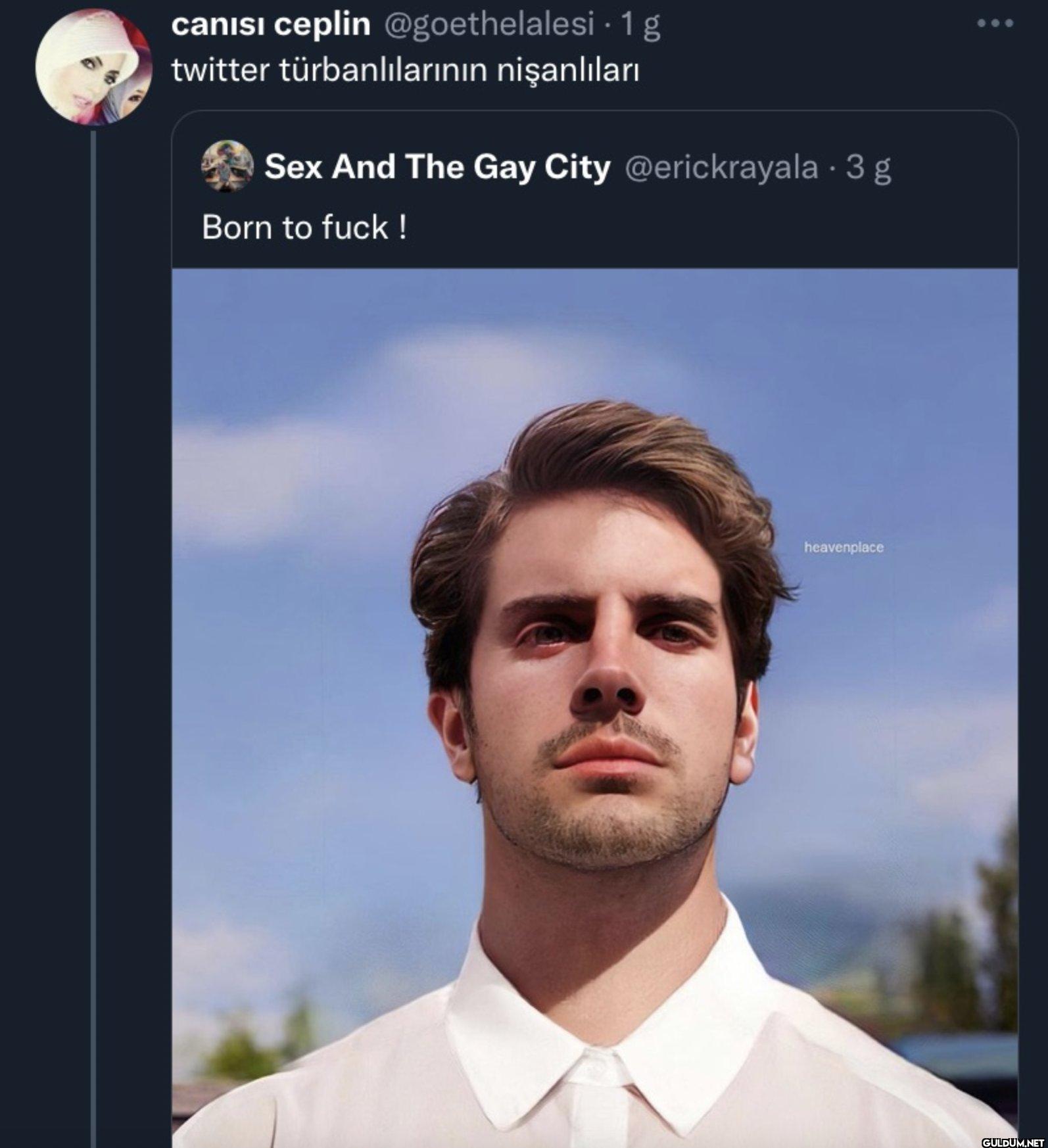The height and width of the screenshot is (1148, 1048).
Task: Click canısı ceplin's round profile avatar
Action: (94, 66)
